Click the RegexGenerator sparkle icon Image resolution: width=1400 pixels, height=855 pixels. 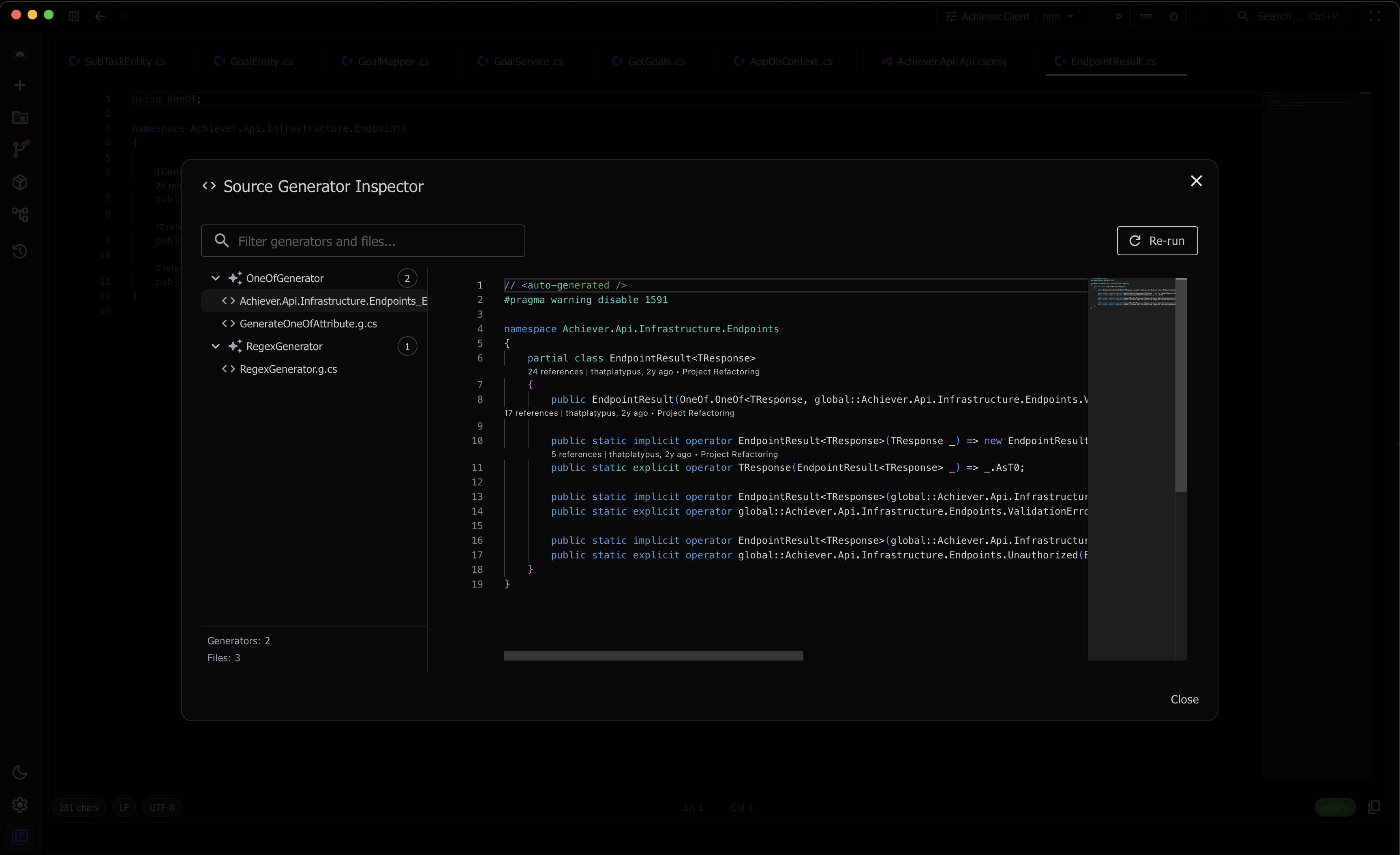point(235,346)
